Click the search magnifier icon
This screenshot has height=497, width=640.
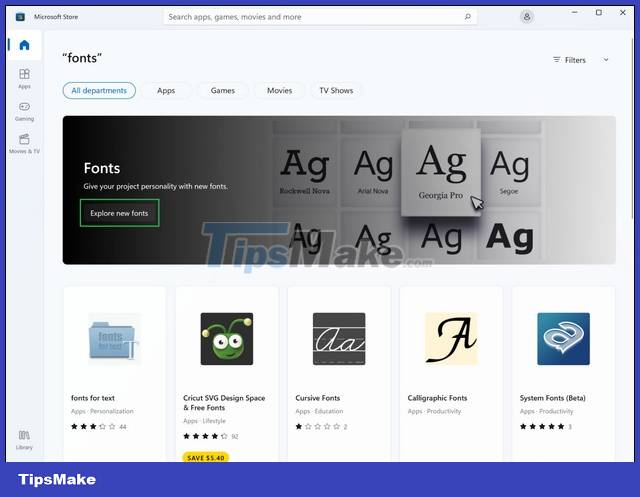click(468, 17)
